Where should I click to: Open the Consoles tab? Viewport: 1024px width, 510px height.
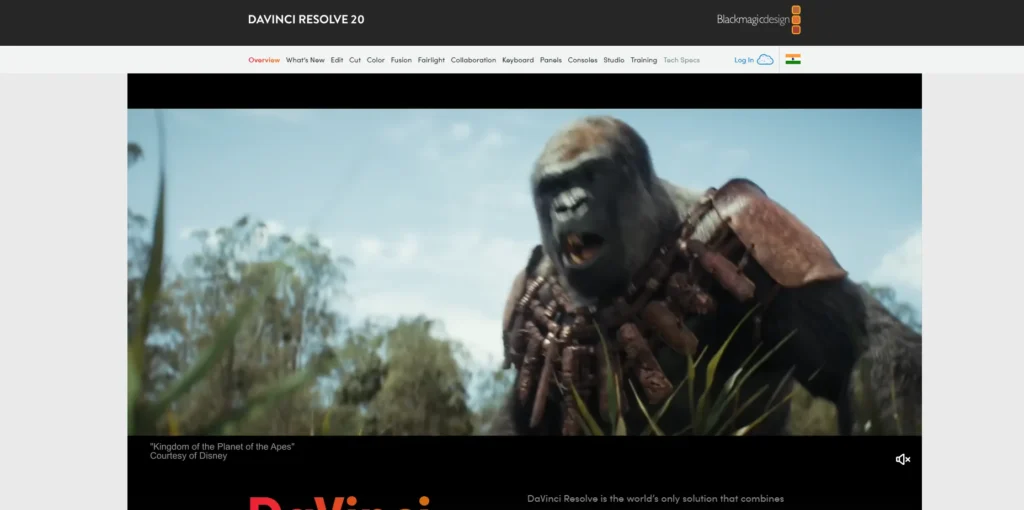[x=583, y=60]
